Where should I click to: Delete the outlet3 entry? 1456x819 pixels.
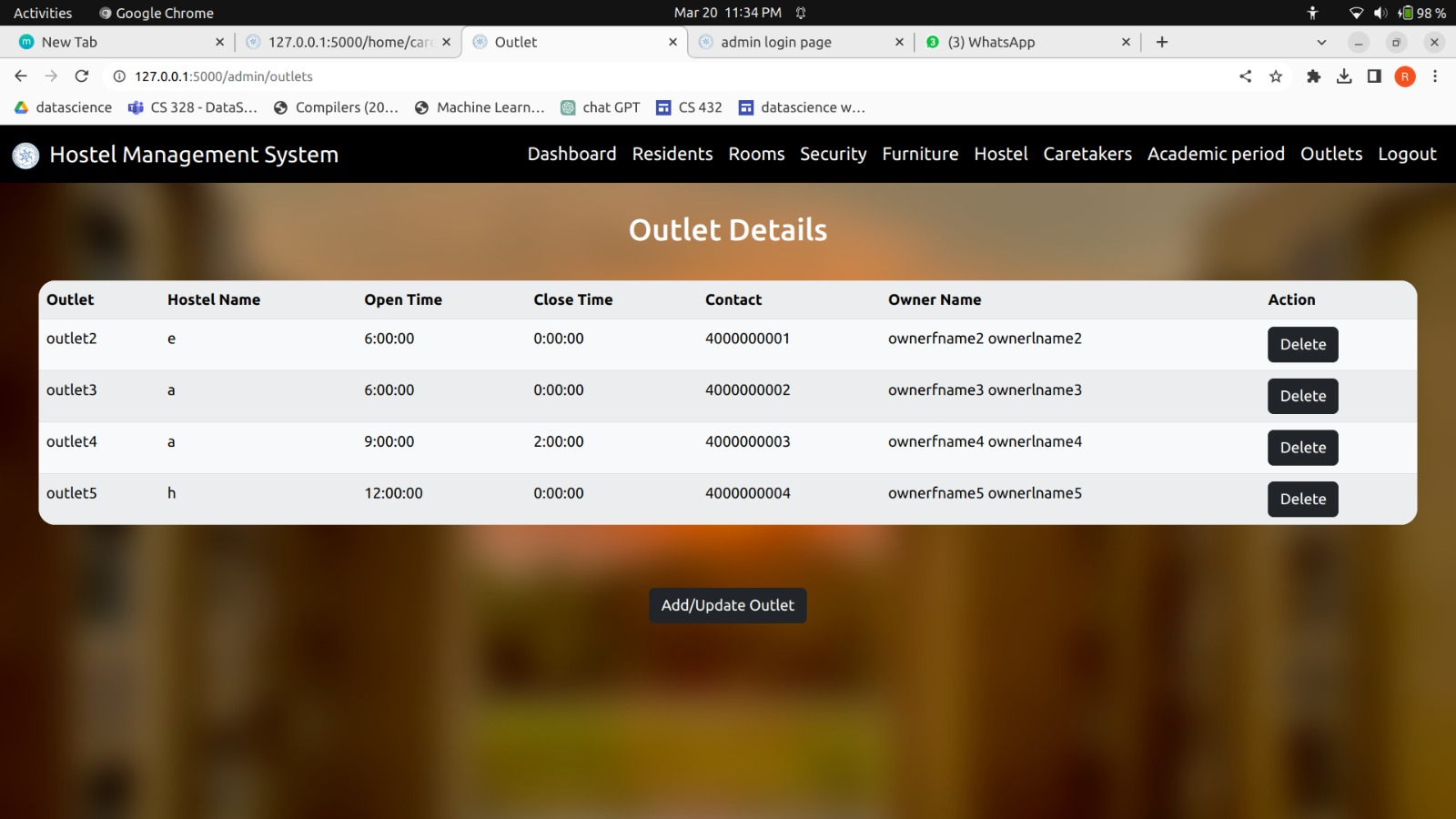click(1302, 396)
